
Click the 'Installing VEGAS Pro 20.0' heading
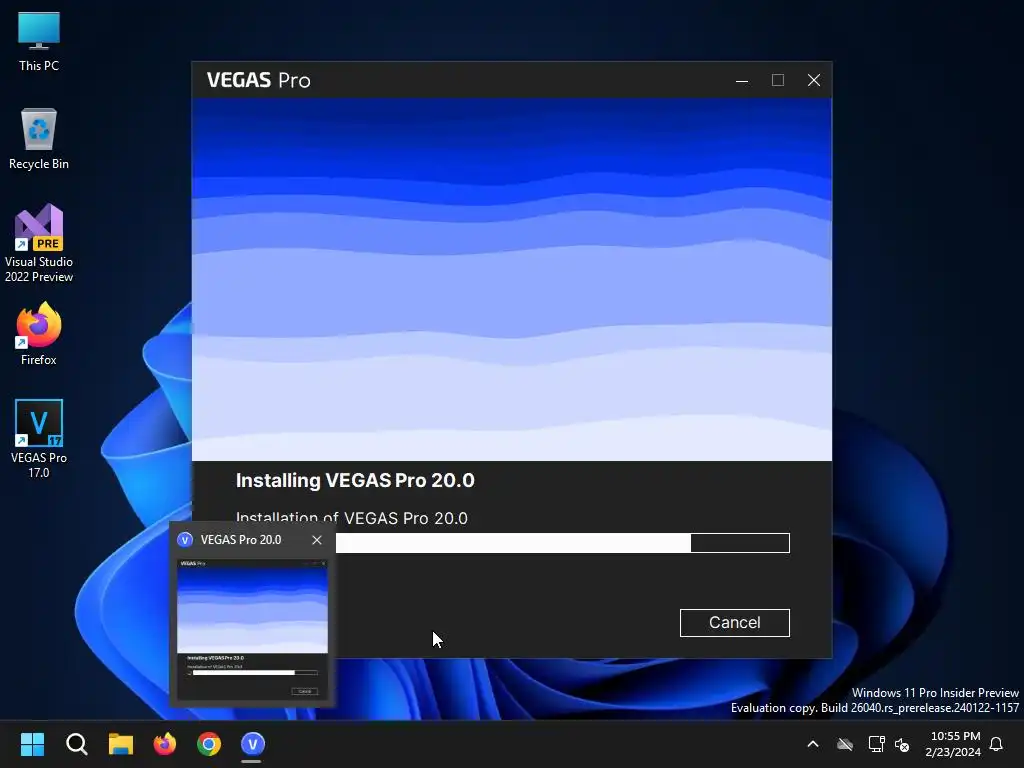coord(355,481)
